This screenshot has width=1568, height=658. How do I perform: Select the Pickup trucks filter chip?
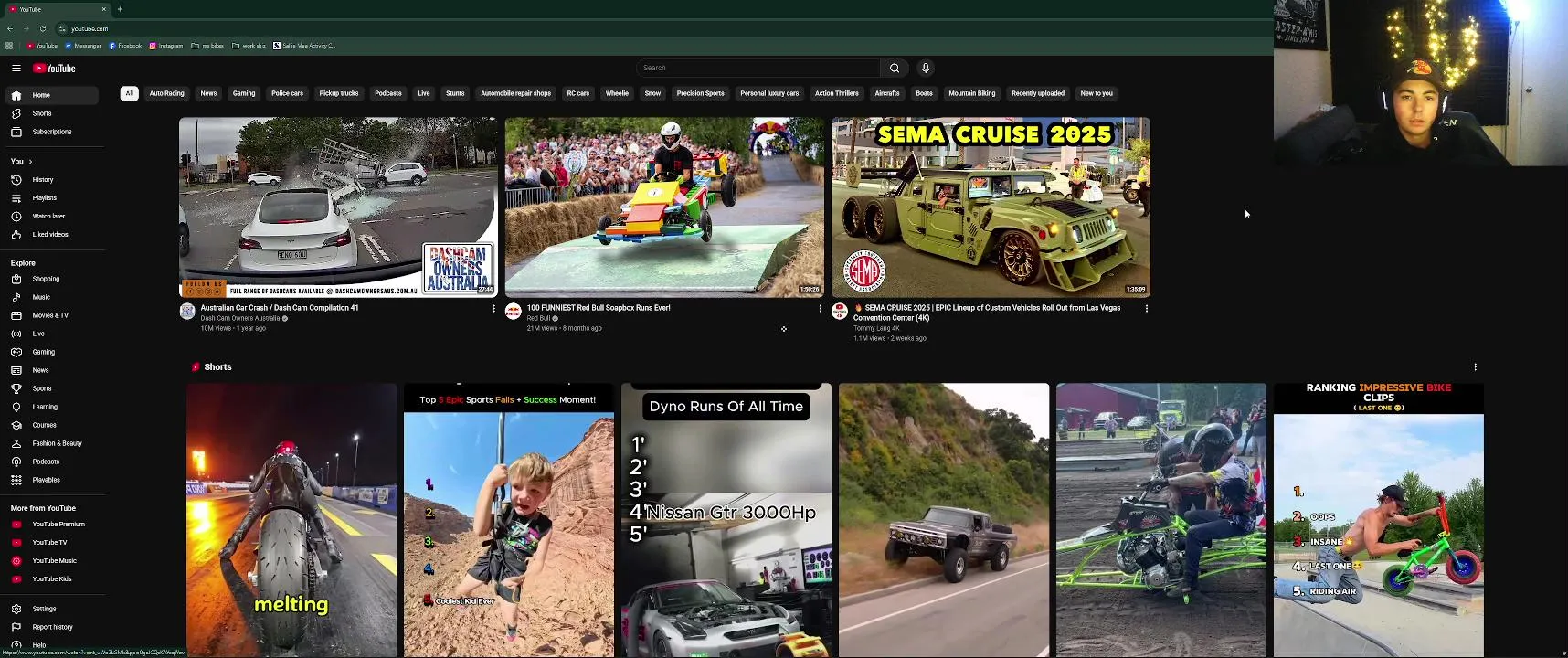click(x=339, y=93)
